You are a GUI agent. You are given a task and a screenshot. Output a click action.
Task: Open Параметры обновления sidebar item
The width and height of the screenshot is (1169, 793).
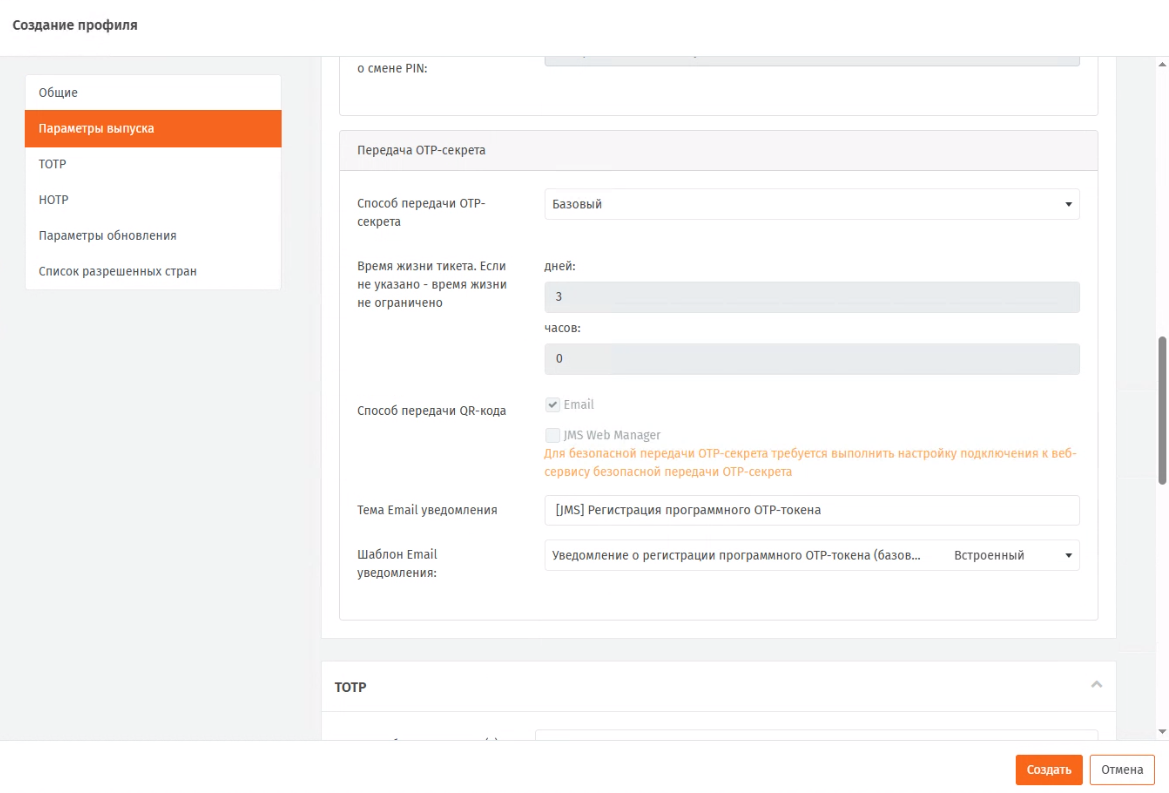[x=152, y=236]
